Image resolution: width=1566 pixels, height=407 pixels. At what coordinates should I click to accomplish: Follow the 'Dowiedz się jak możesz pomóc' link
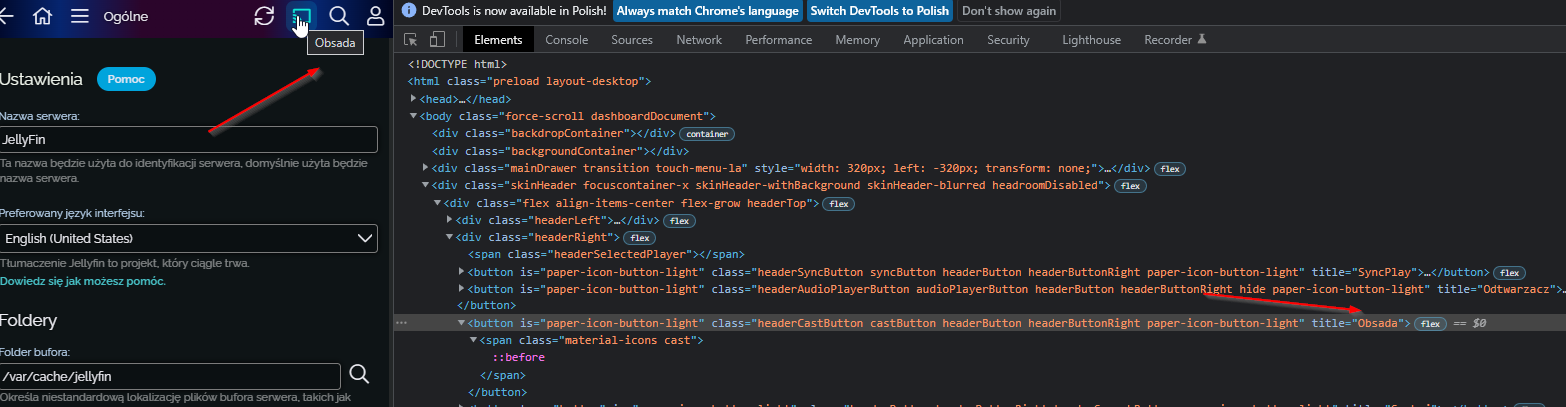tap(83, 281)
